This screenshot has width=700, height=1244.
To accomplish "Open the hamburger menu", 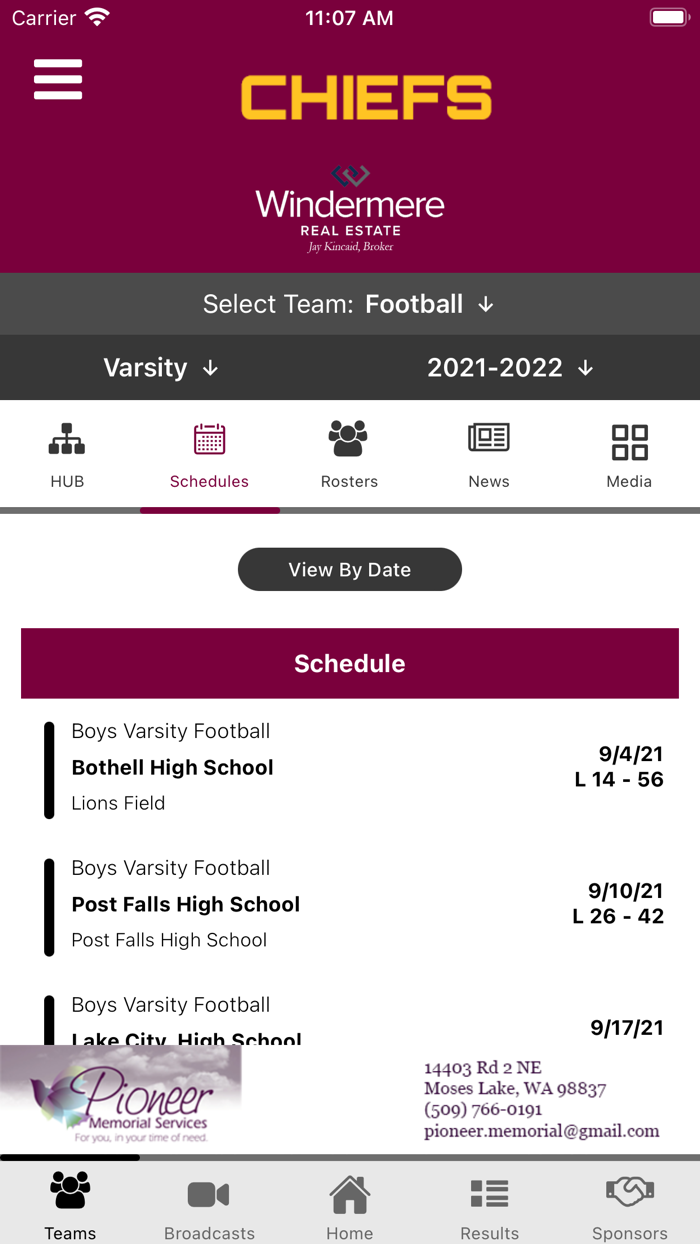I will tap(57, 79).
